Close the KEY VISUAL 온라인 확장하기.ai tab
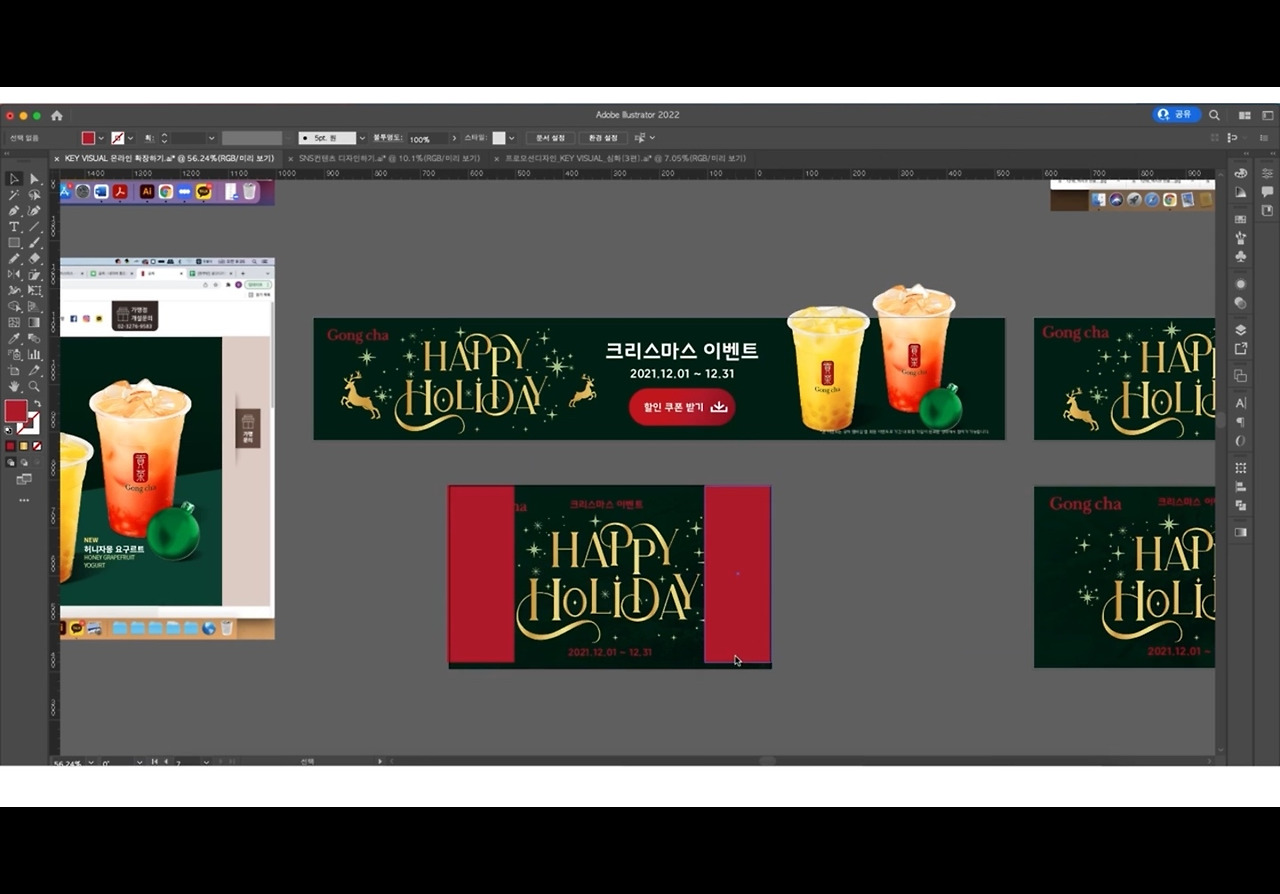The height and width of the screenshot is (894, 1280). 57,158
